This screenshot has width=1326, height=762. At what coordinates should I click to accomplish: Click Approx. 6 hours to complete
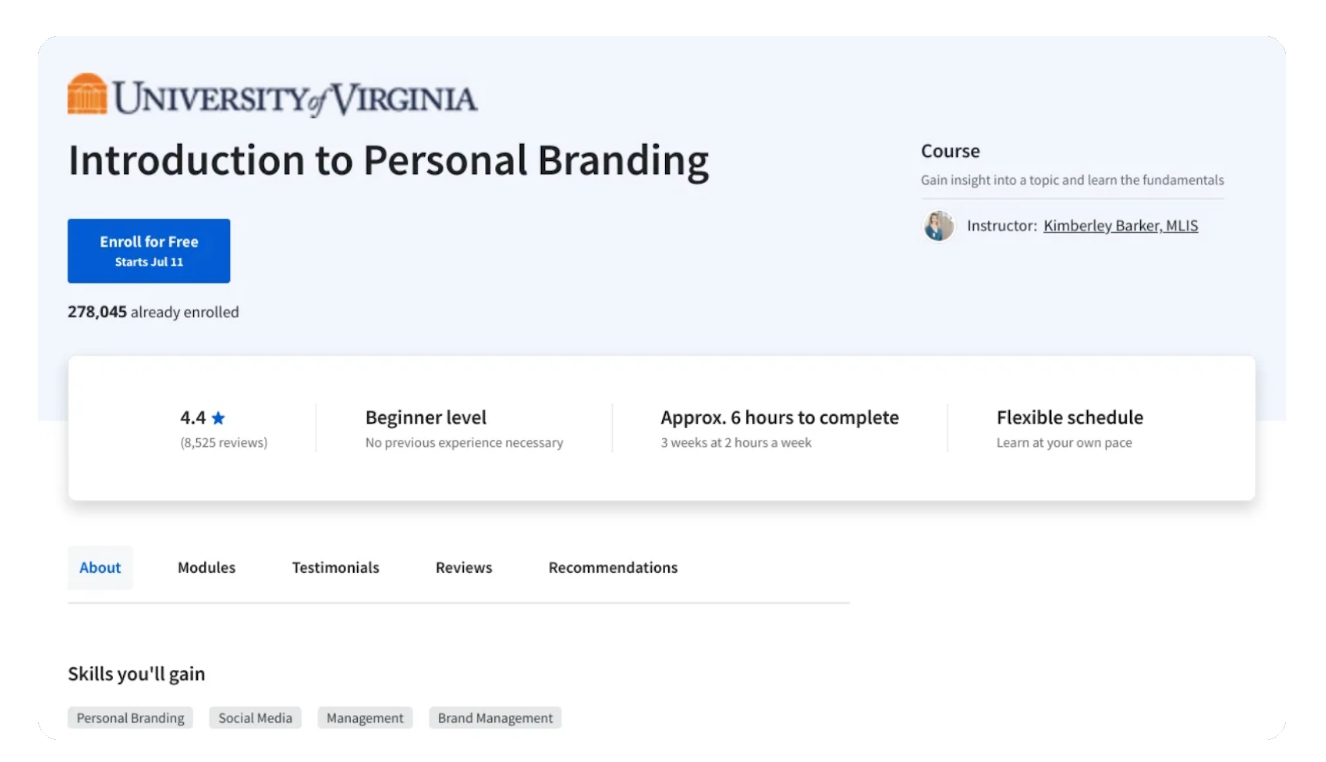click(x=779, y=417)
